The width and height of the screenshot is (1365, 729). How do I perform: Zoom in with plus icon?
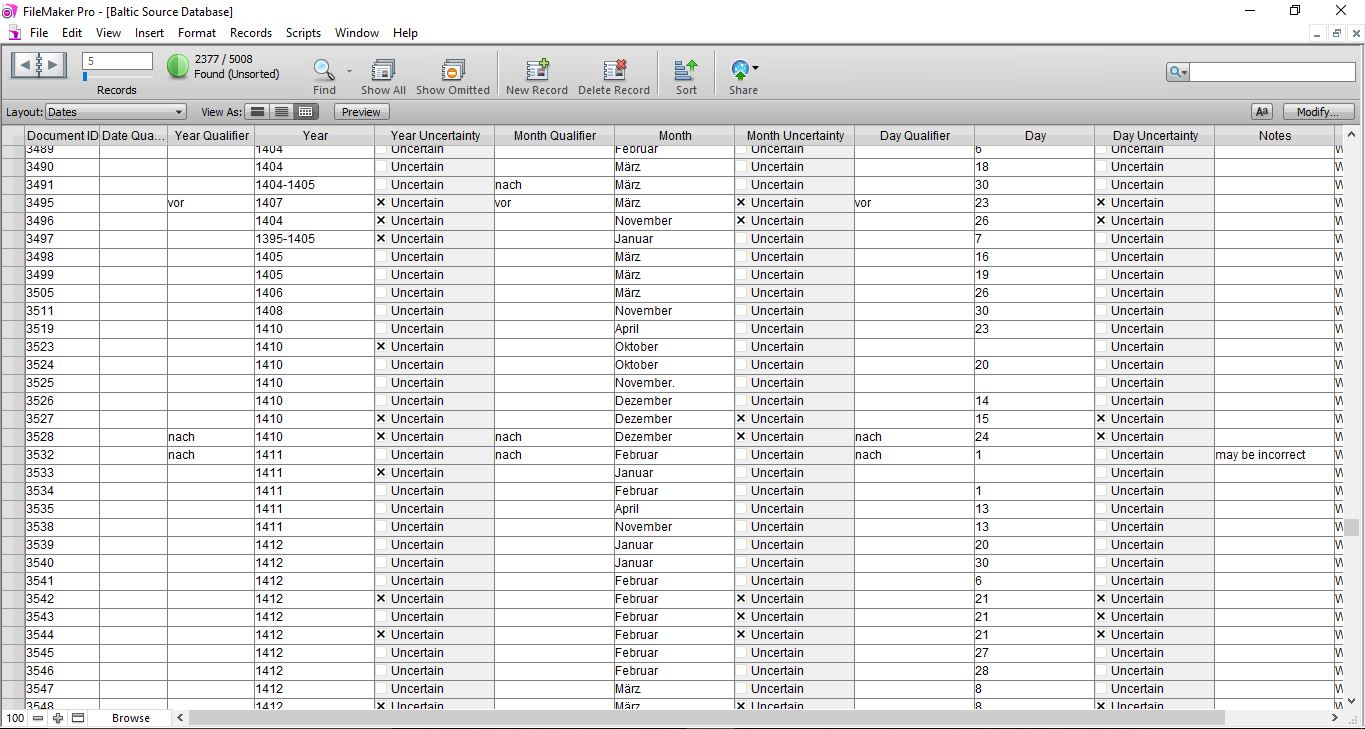coord(58,718)
